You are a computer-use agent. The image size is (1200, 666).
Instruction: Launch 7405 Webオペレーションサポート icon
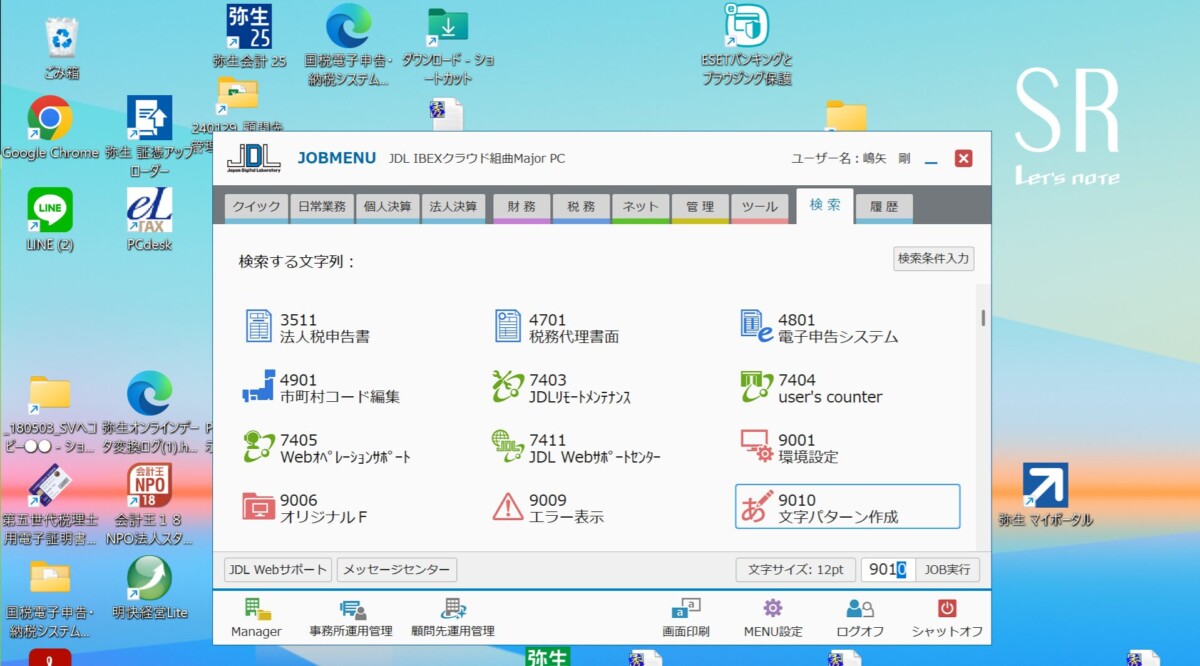pos(259,447)
